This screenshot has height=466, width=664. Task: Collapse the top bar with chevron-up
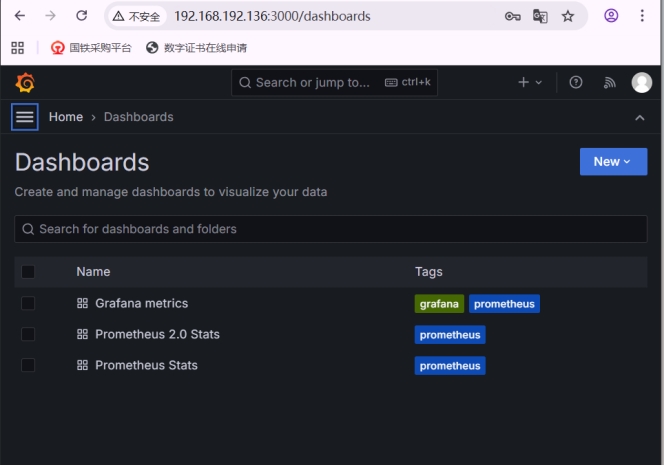639,118
